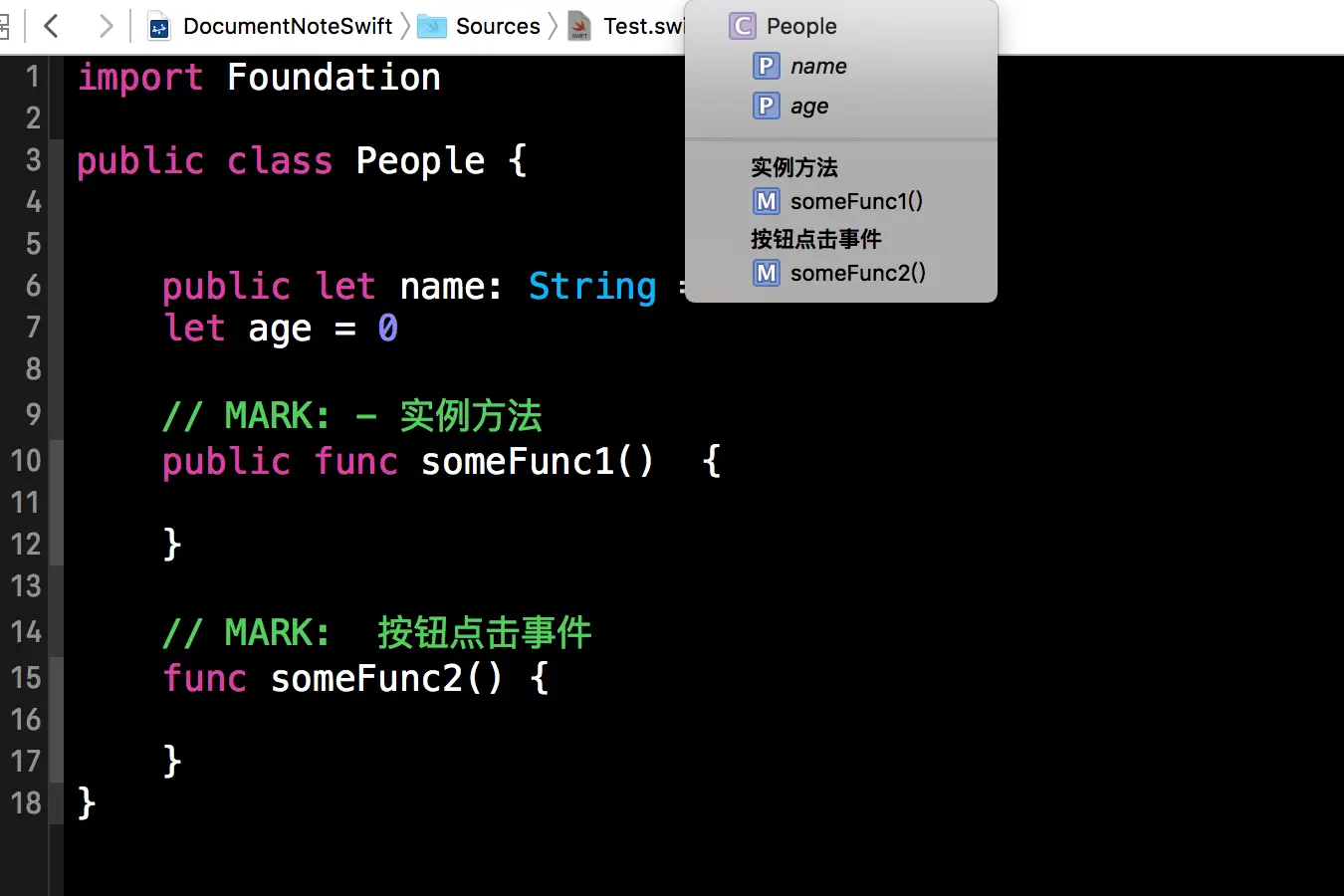This screenshot has width=1344, height=896.
Task: Open the Test.swift breadcrumb menu
Action: [x=643, y=26]
